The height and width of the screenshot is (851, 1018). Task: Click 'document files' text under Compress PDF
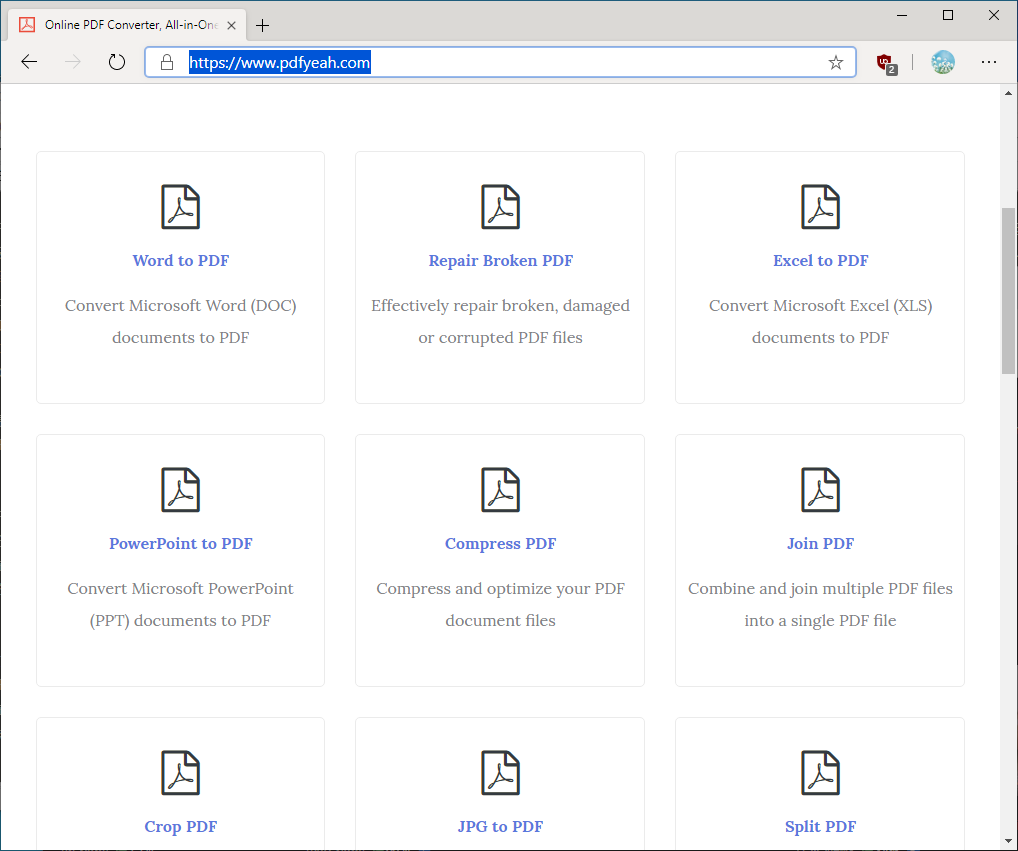(501, 621)
